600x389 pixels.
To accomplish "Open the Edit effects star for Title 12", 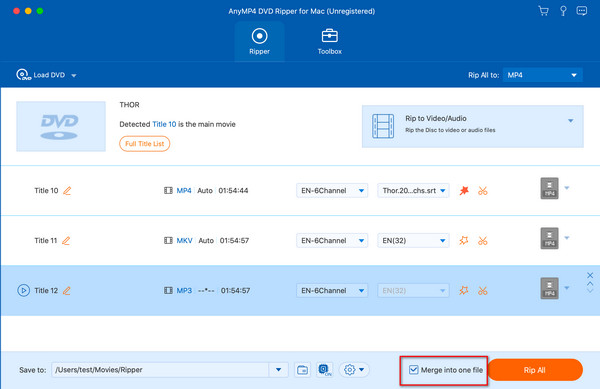I will [x=464, y=291].
